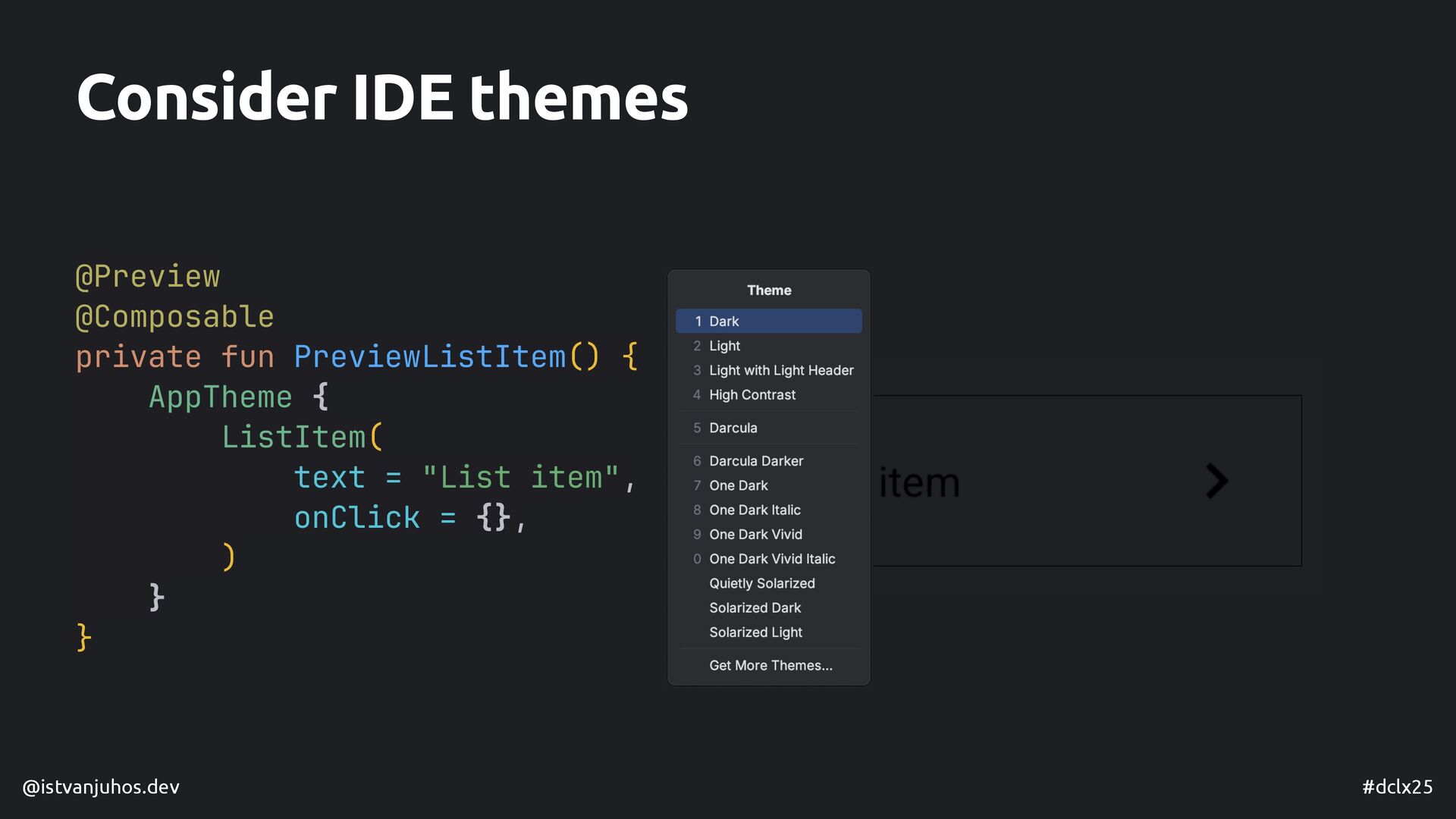Viewport: 1456px width, 819px height.
Task: Choose Darcula from the theme list
Action: (x=768, y=428)
